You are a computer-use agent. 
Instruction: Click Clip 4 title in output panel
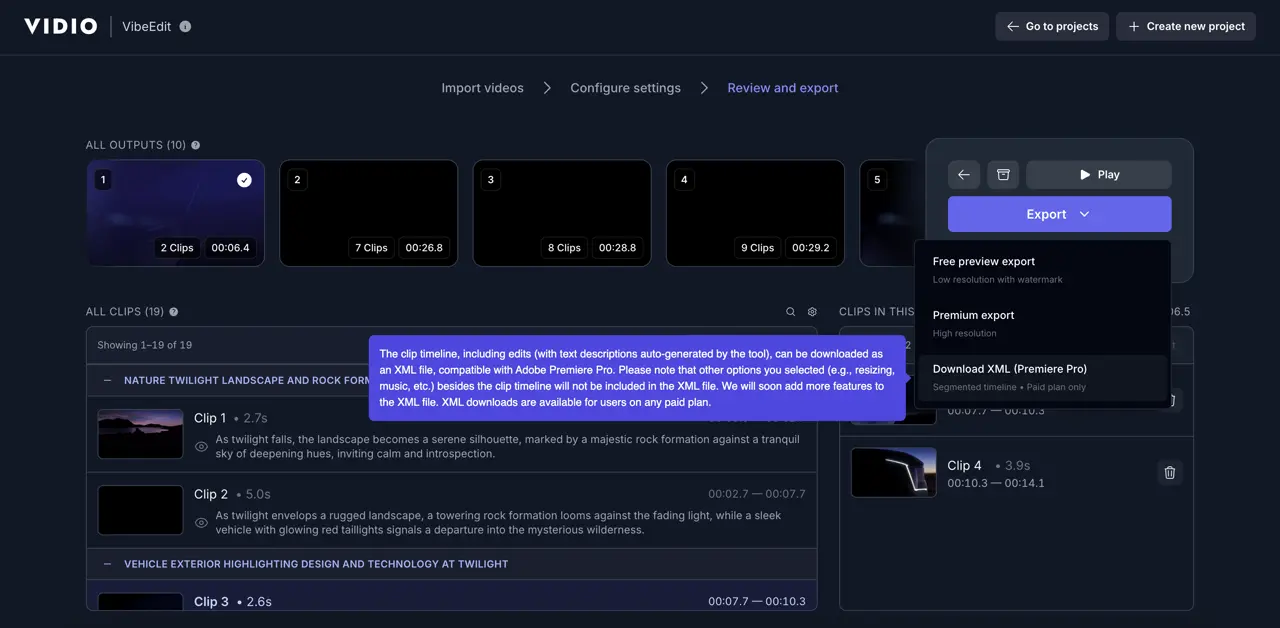965,465
